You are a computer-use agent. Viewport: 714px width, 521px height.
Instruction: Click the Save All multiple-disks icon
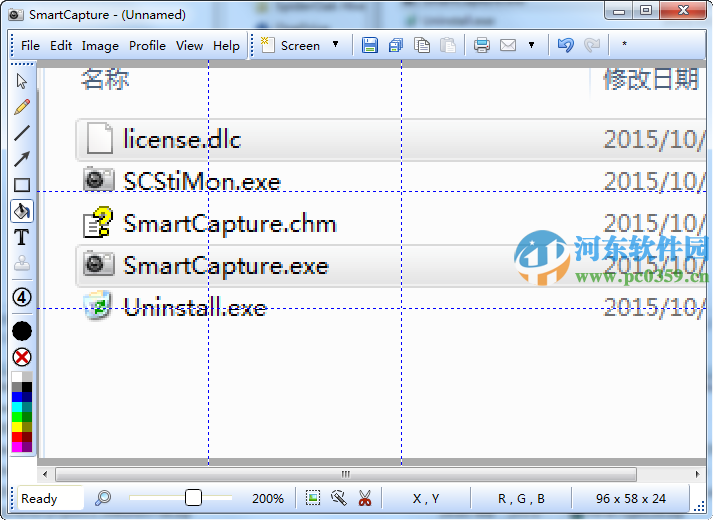coord(396,45)
